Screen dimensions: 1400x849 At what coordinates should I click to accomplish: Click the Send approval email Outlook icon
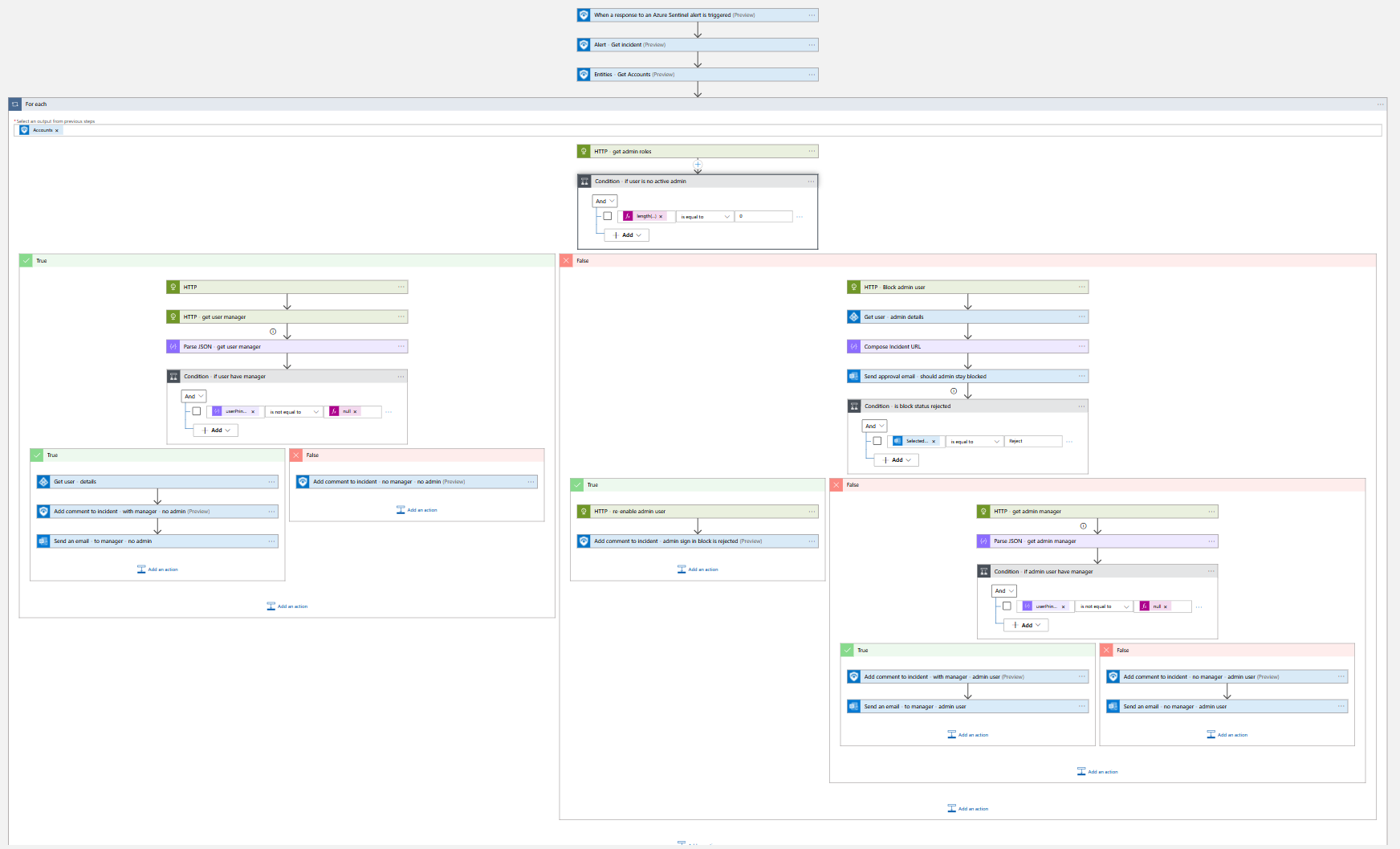pos(853,376)
